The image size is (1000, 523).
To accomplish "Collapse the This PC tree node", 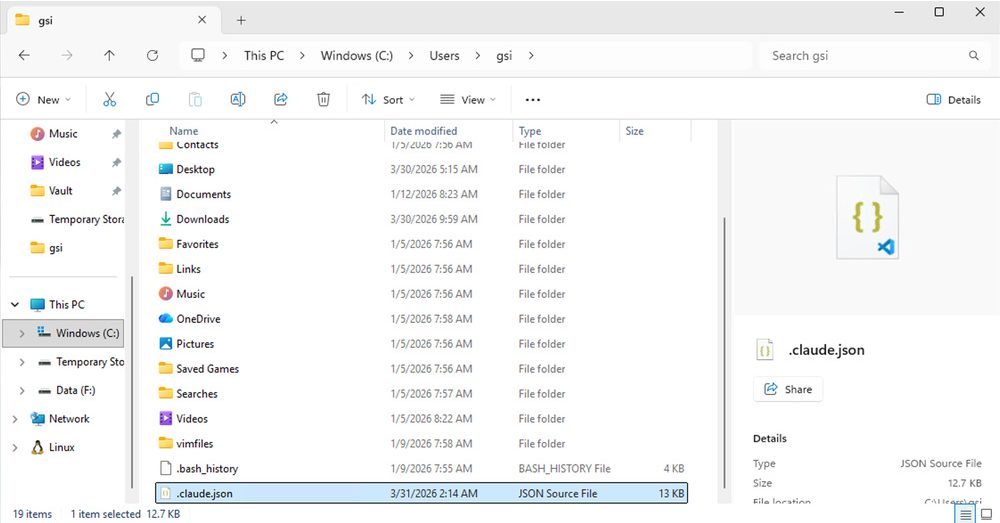I will [15, 305].
